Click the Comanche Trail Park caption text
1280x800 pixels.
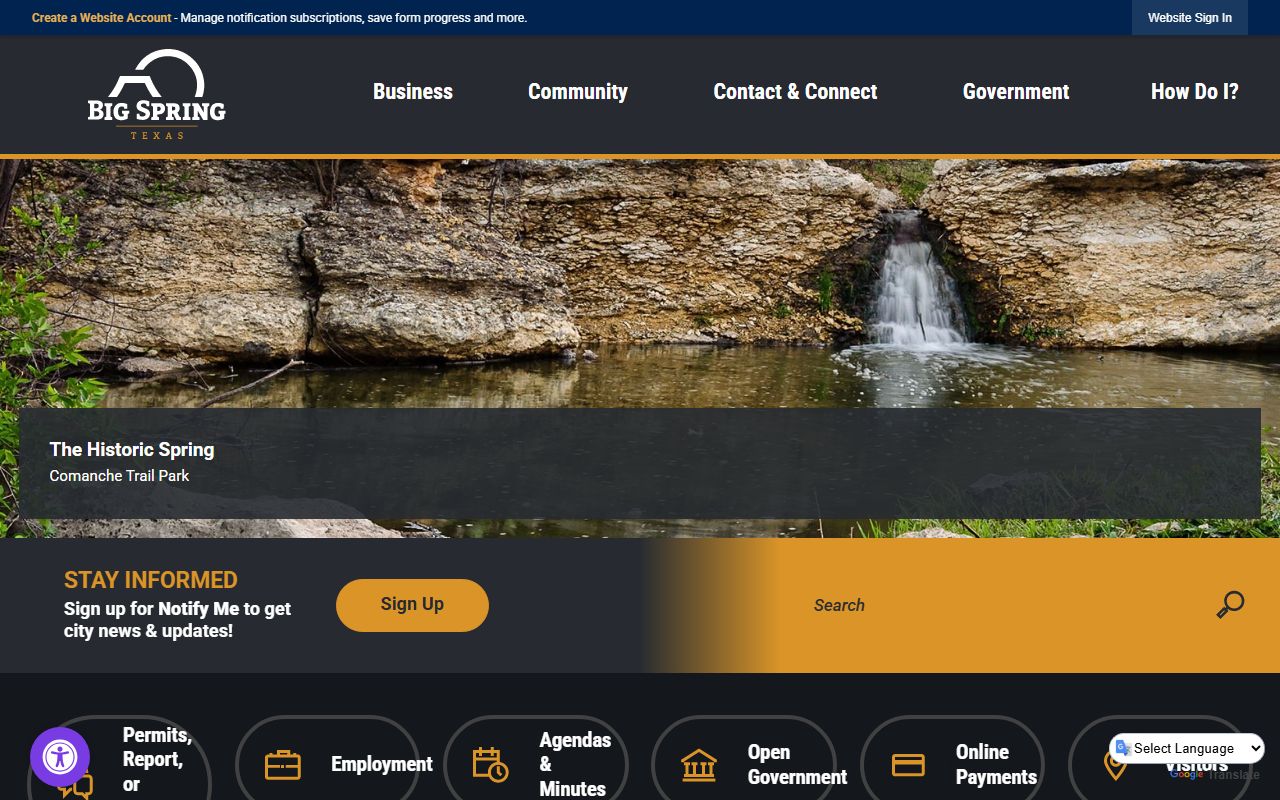click(119, 476)
